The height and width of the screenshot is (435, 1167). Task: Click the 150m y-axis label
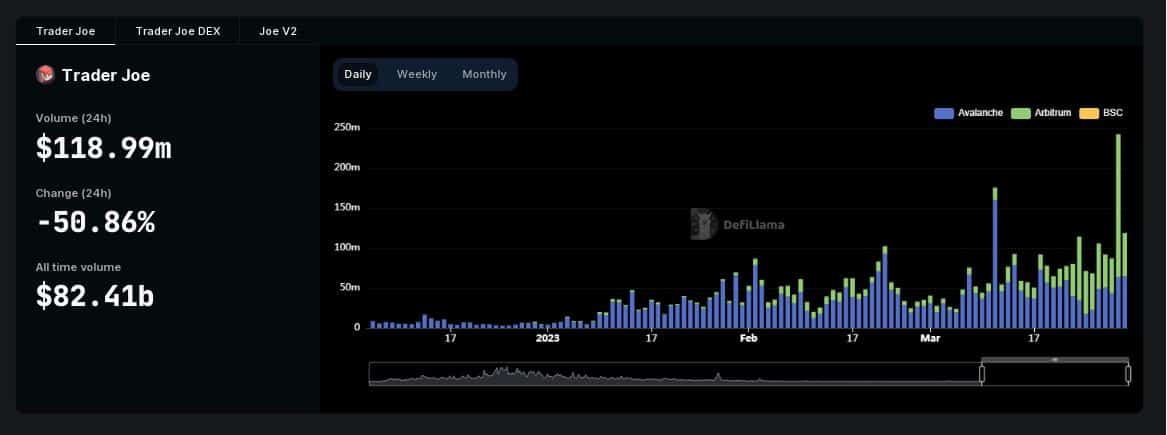click(346, 208)
